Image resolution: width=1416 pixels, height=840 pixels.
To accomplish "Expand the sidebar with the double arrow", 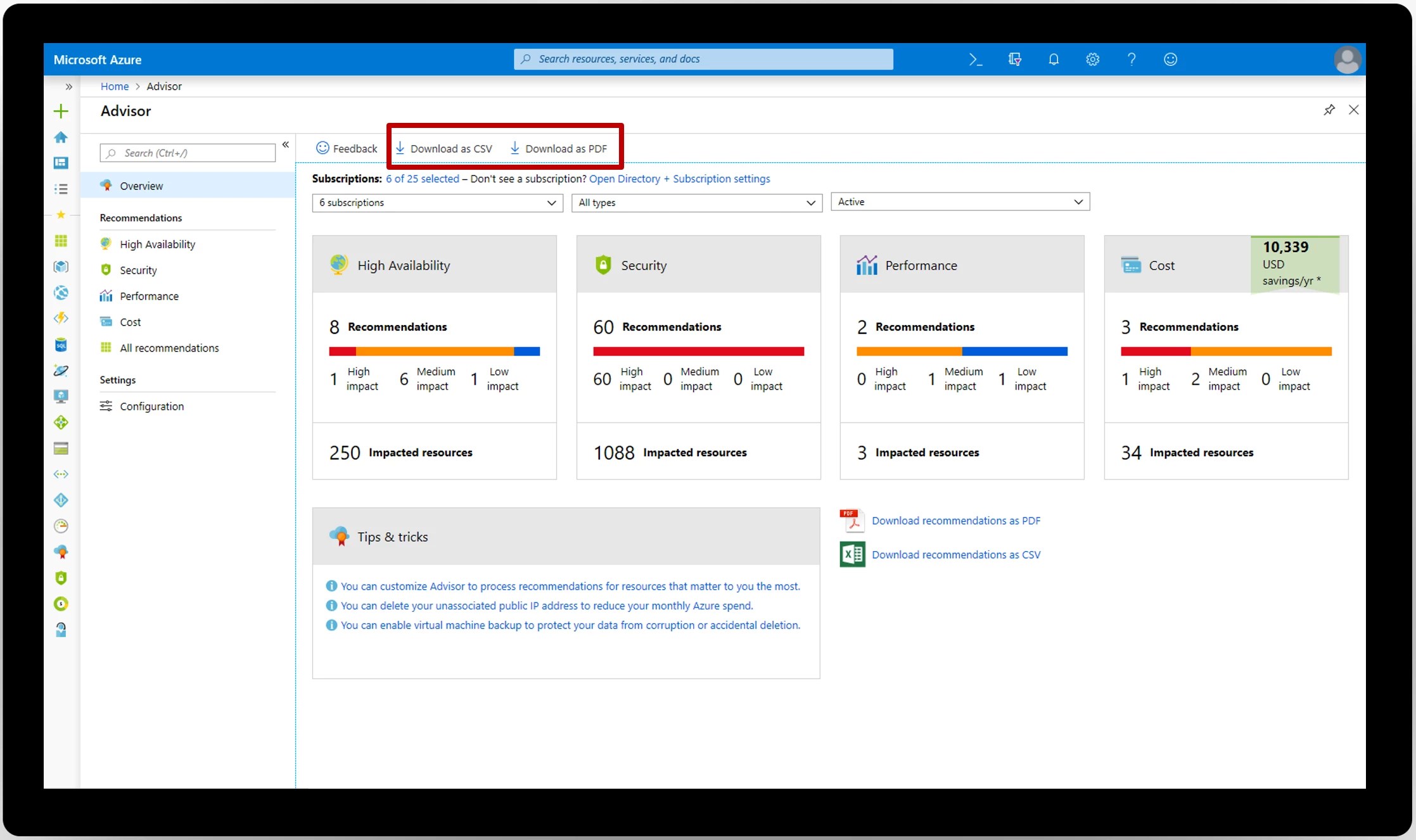I will [68, 87].
